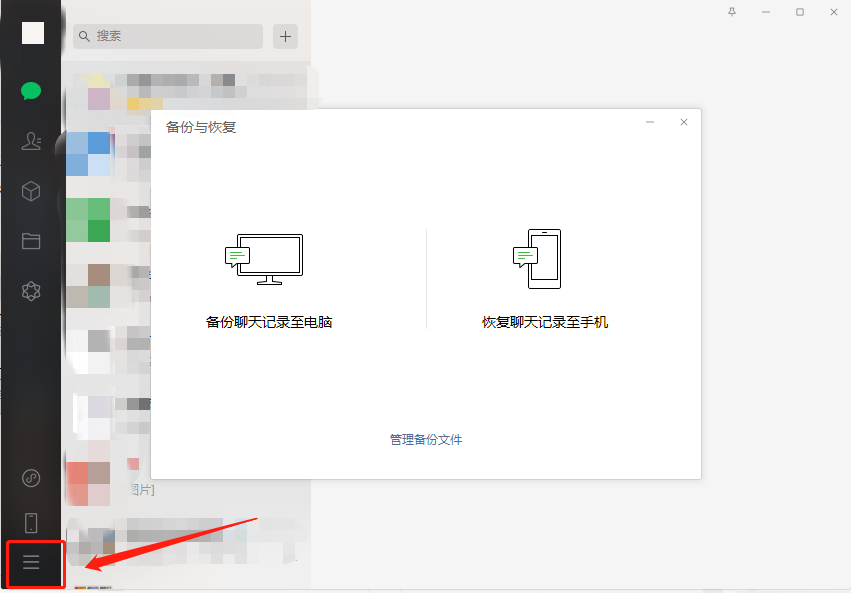Click the plus button next to search
Screen dimensions: 851x593
[285, 36]
